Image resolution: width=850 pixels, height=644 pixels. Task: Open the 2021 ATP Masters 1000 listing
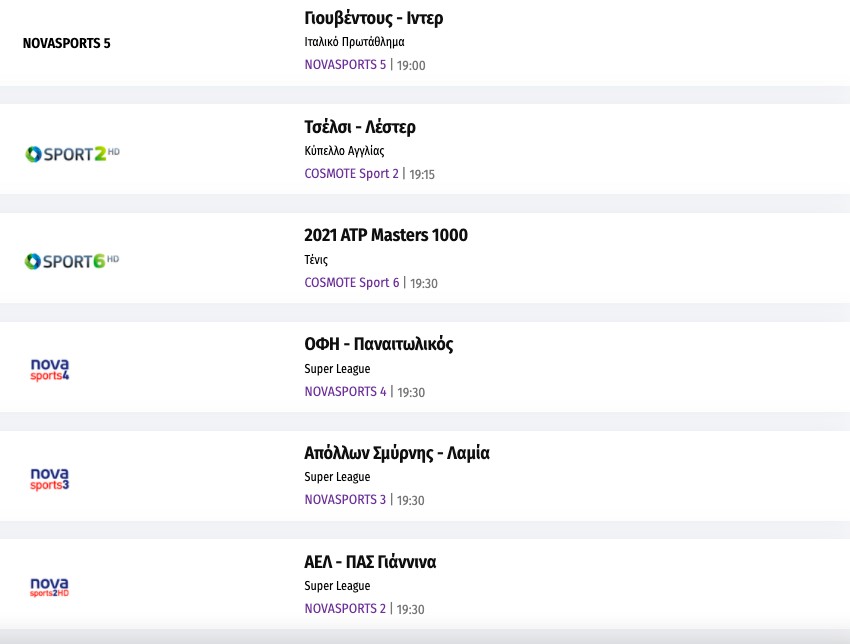tap(385, 235)
